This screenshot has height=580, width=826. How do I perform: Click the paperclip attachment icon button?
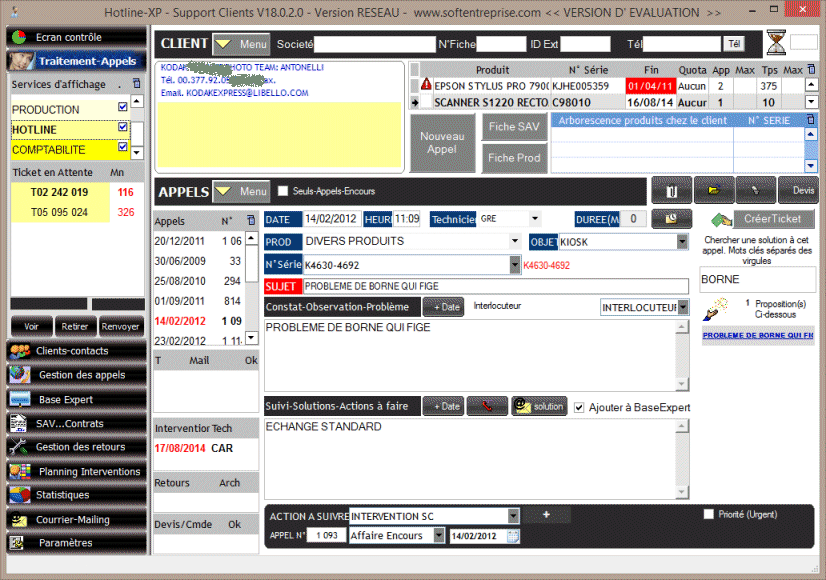coord(672,189)
